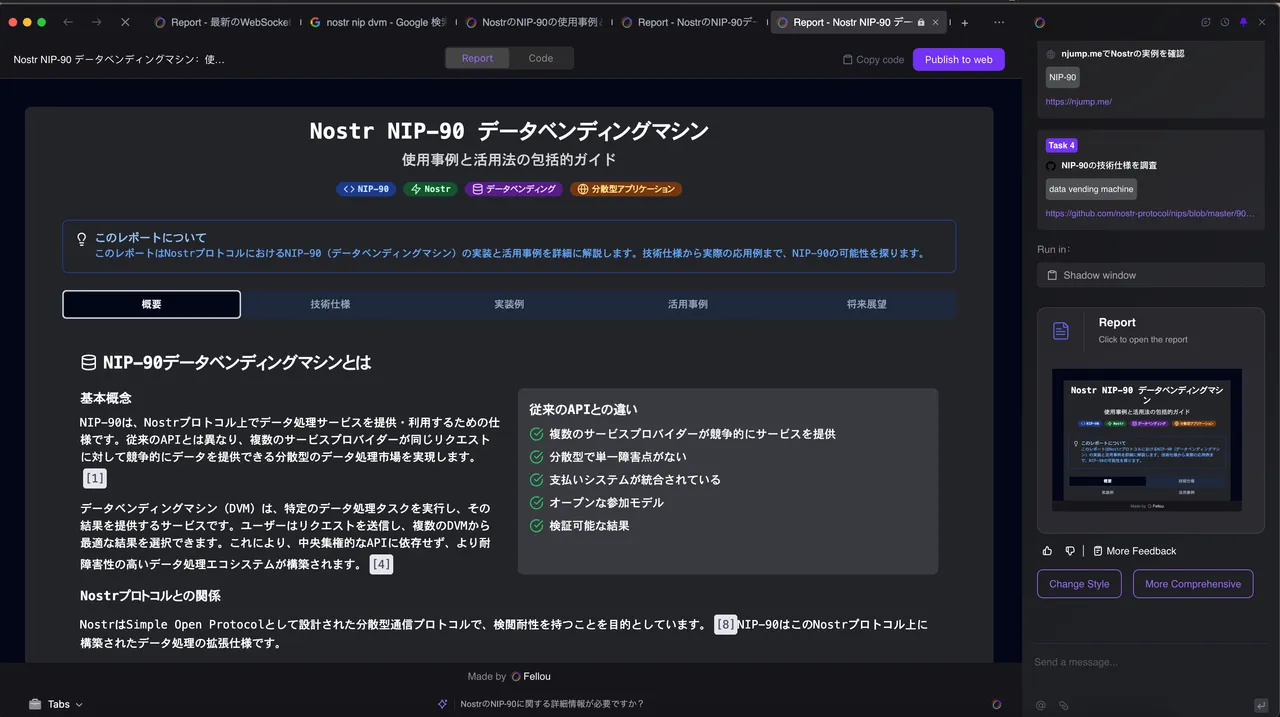The image size is (1280, 717).
Task: Click citation reference [1]
Action: [x=95, y=479]
